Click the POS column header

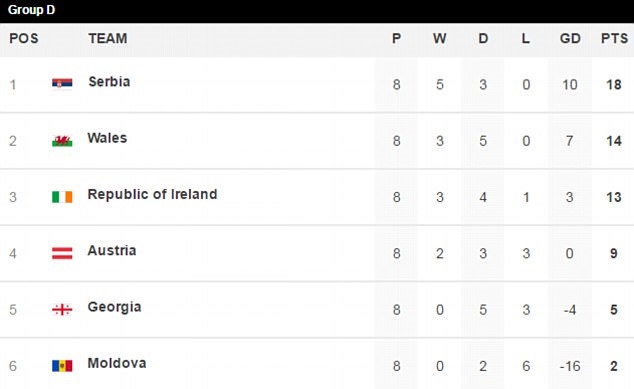pyautogui.click(x=24, y=38)
